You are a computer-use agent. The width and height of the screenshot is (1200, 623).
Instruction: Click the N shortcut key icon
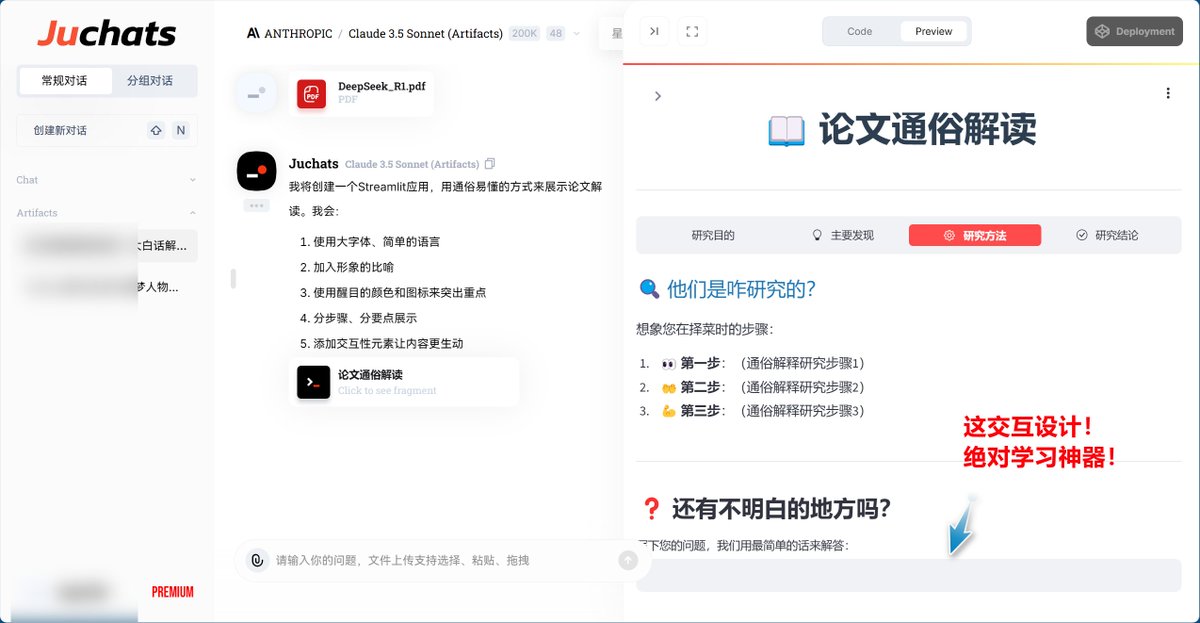[180, 130]
